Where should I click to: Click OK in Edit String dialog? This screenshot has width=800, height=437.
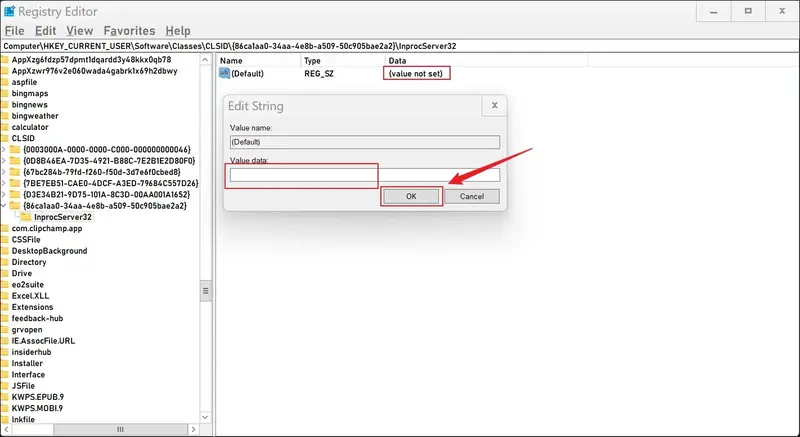411,196
